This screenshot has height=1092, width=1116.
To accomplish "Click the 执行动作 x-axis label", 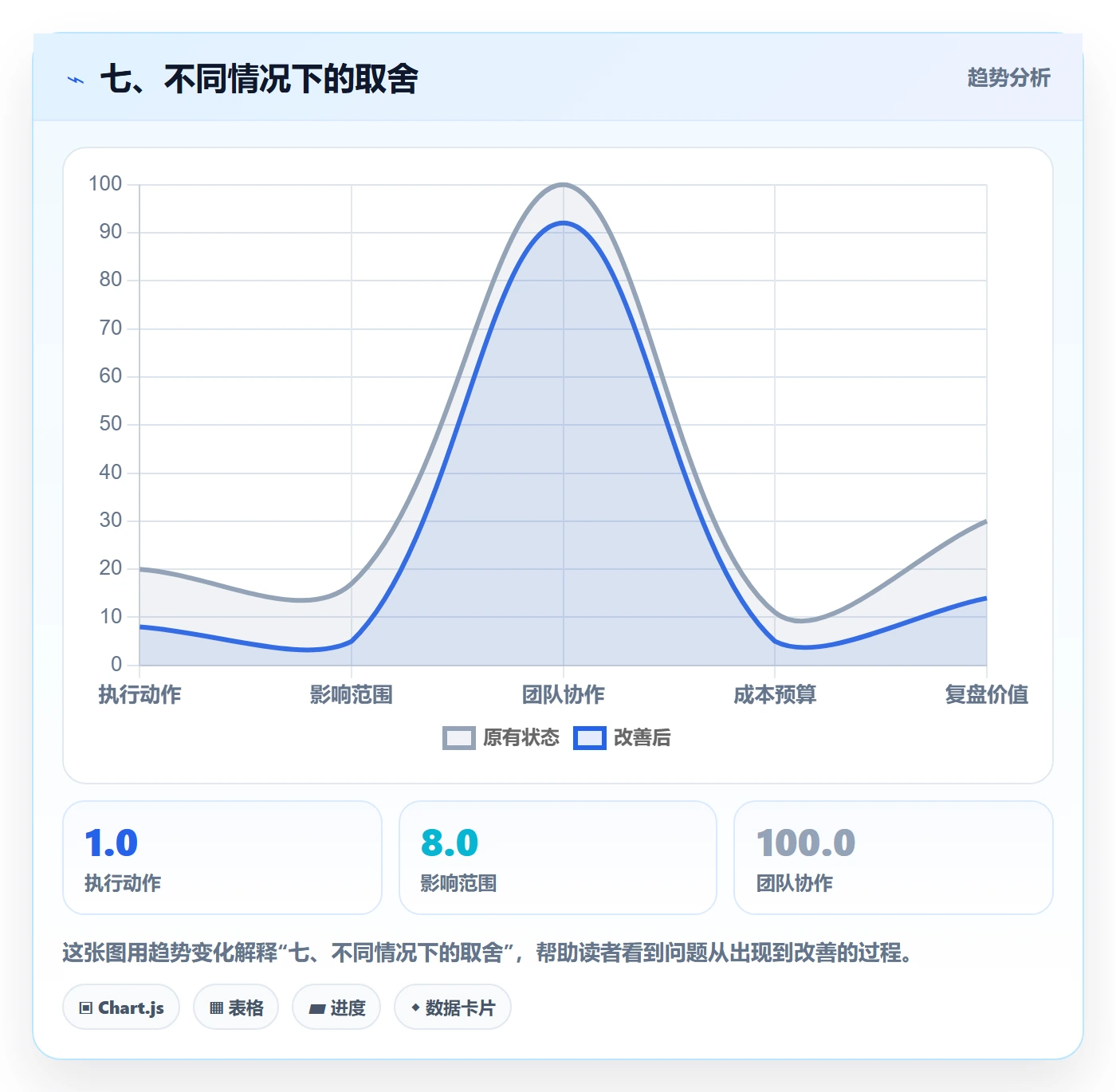I will [x=139, y=695].
